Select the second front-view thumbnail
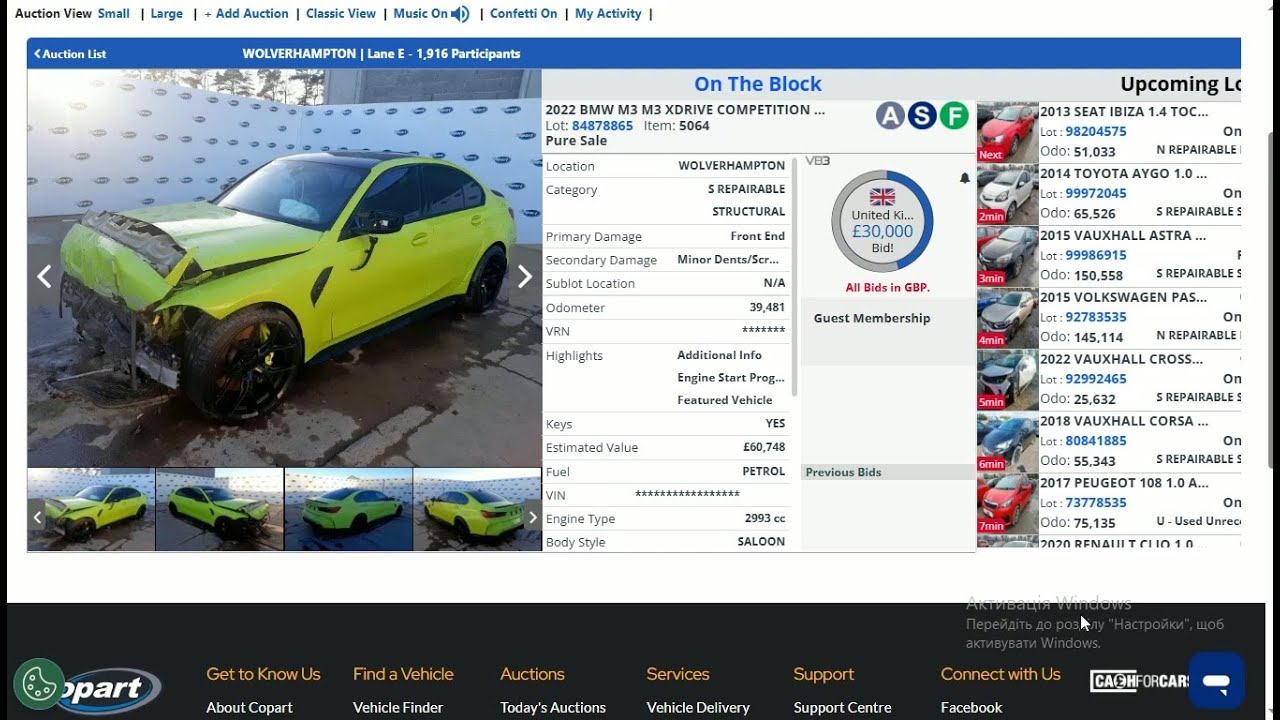 click(x=220, y=510)
